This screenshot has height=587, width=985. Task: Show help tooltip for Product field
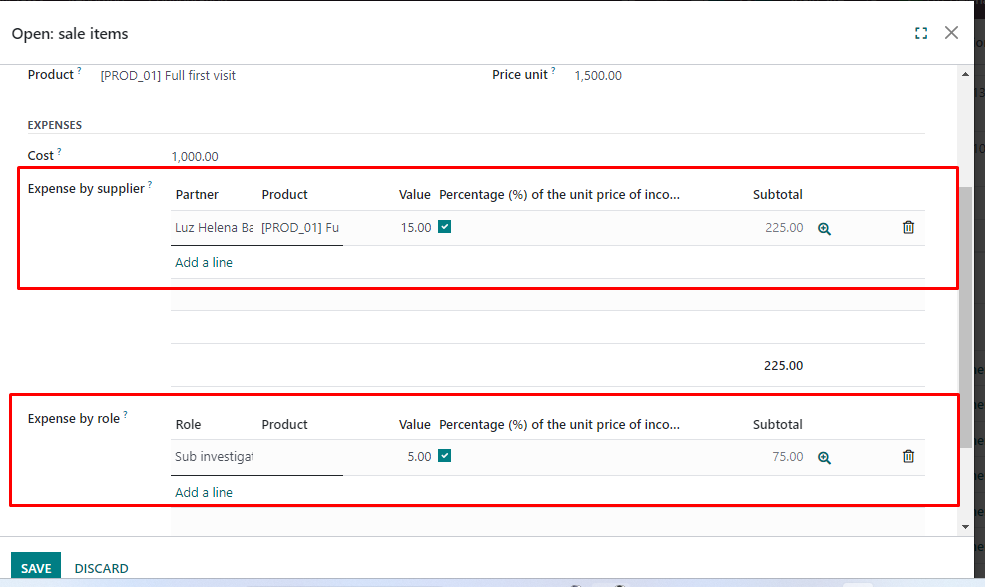point(79,70)
